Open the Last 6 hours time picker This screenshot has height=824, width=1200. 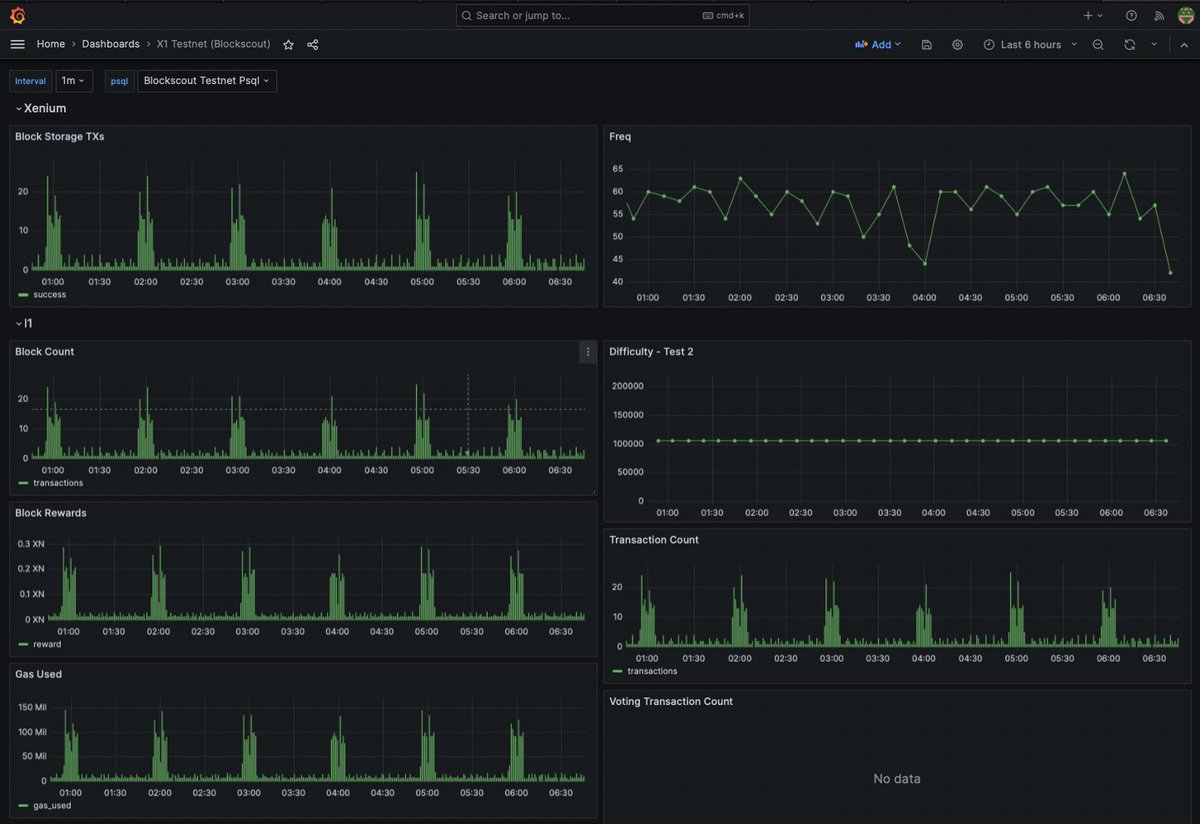[1030, 45]
